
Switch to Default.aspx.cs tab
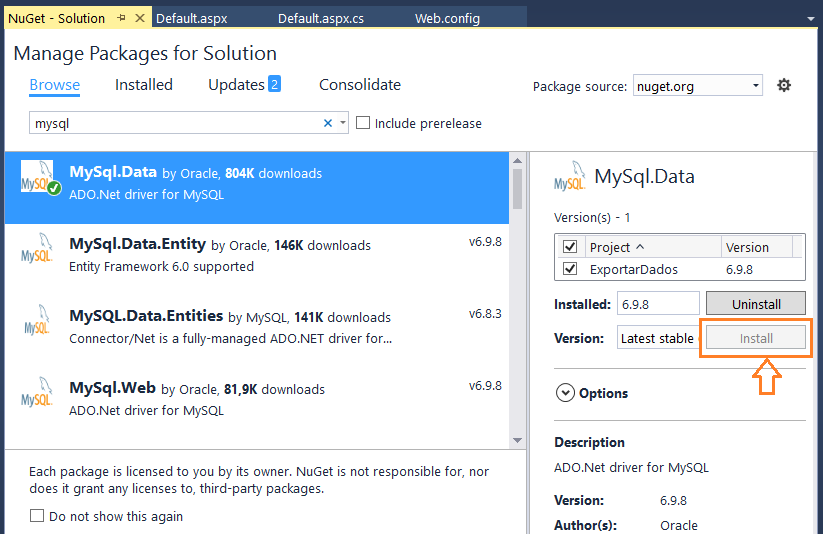click(x=321, y=18)
